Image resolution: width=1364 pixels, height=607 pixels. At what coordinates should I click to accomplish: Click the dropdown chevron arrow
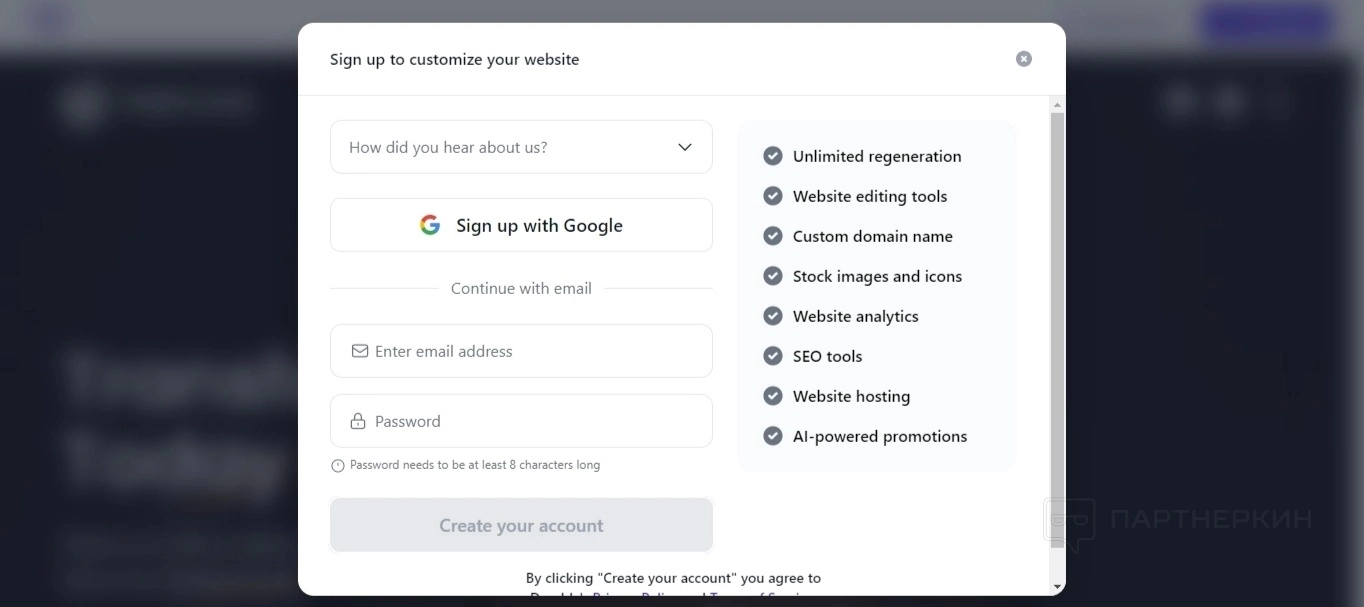click(685, 147)
